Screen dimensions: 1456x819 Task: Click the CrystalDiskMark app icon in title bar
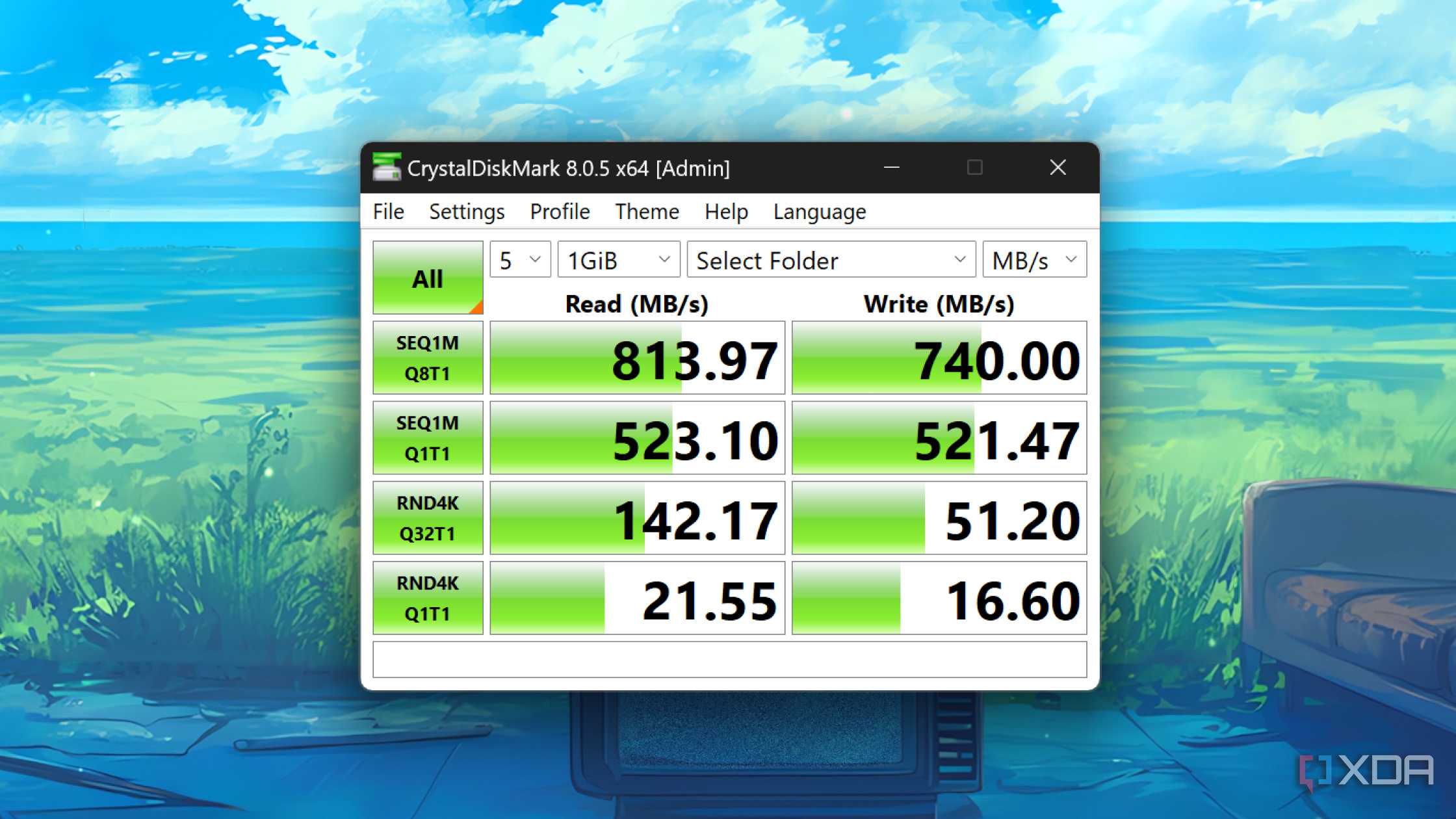point(386,168)
